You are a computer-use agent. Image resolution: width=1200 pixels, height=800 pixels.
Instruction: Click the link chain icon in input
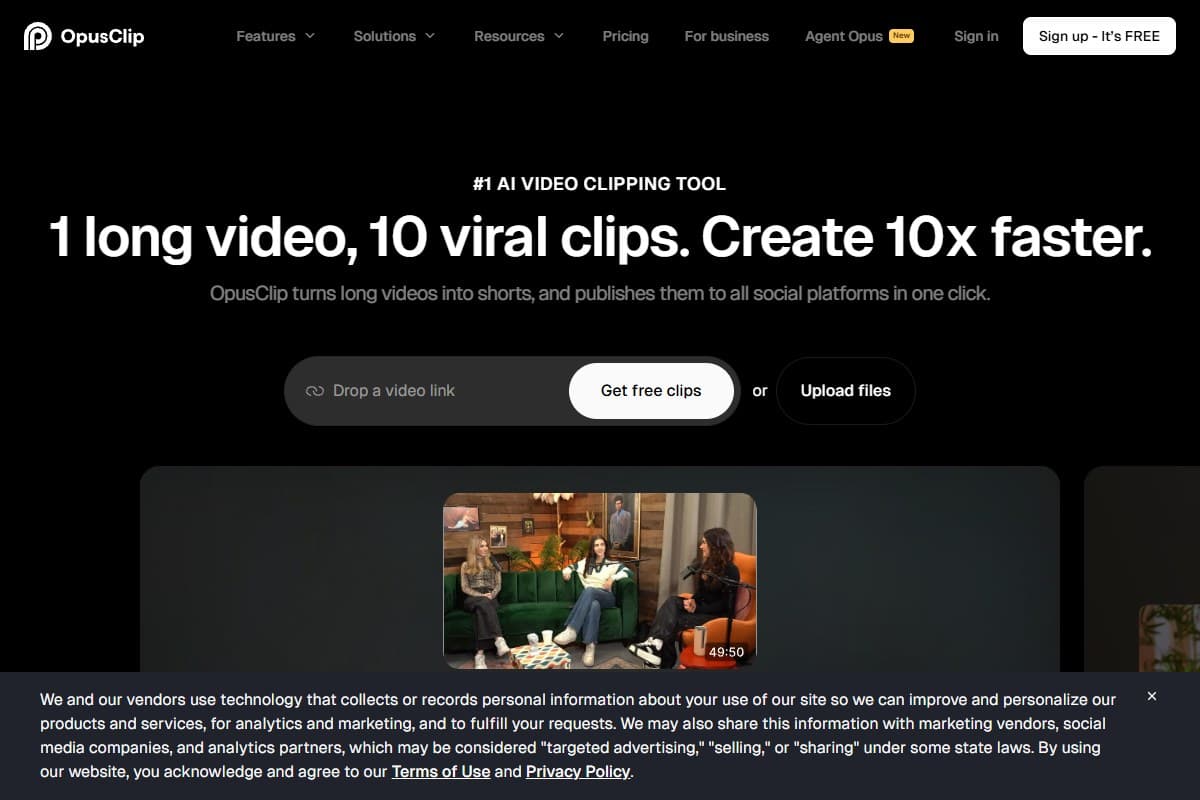click(315, 391)
